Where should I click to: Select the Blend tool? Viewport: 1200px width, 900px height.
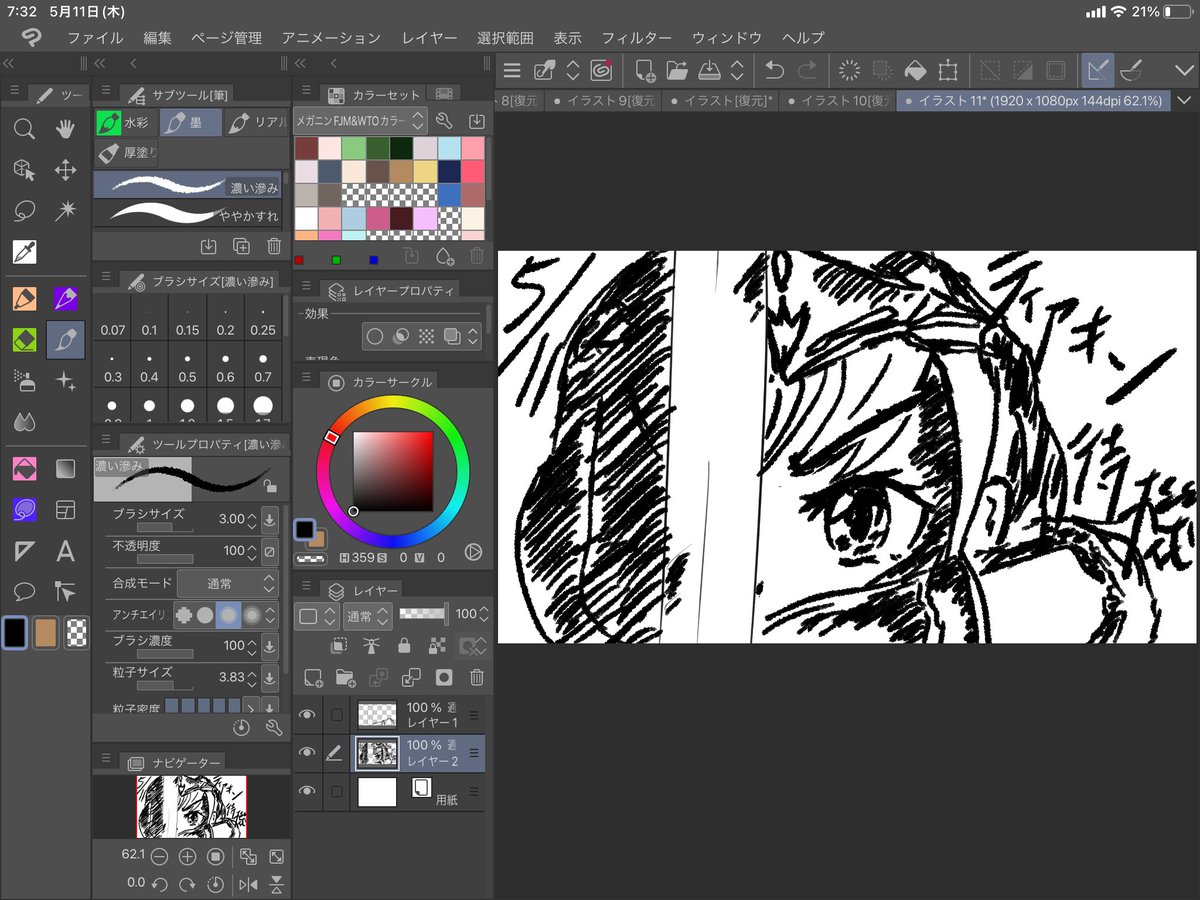pos(24,422)
